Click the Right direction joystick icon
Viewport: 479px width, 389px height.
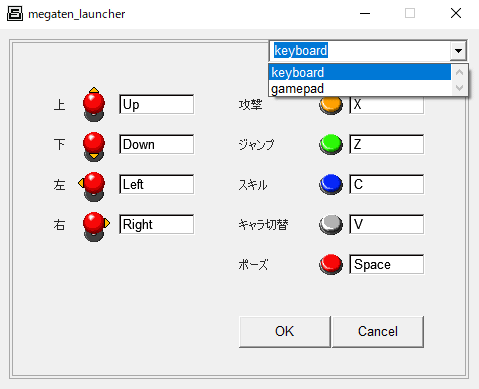96,226
